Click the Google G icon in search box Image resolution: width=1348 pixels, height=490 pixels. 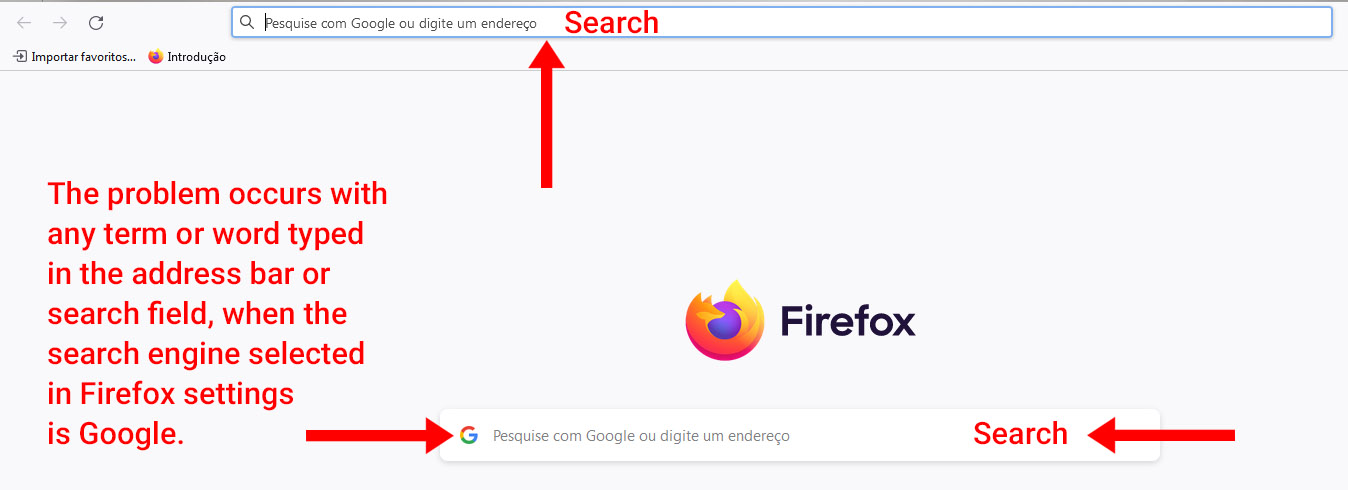click(x=469, y=435)
